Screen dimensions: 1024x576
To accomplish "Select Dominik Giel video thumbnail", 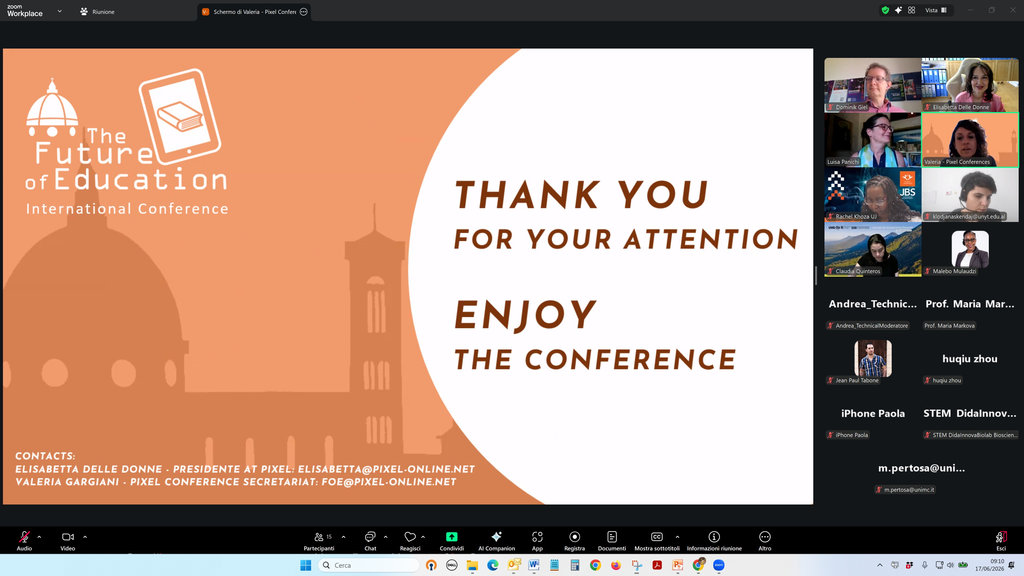I will point(872,85).
